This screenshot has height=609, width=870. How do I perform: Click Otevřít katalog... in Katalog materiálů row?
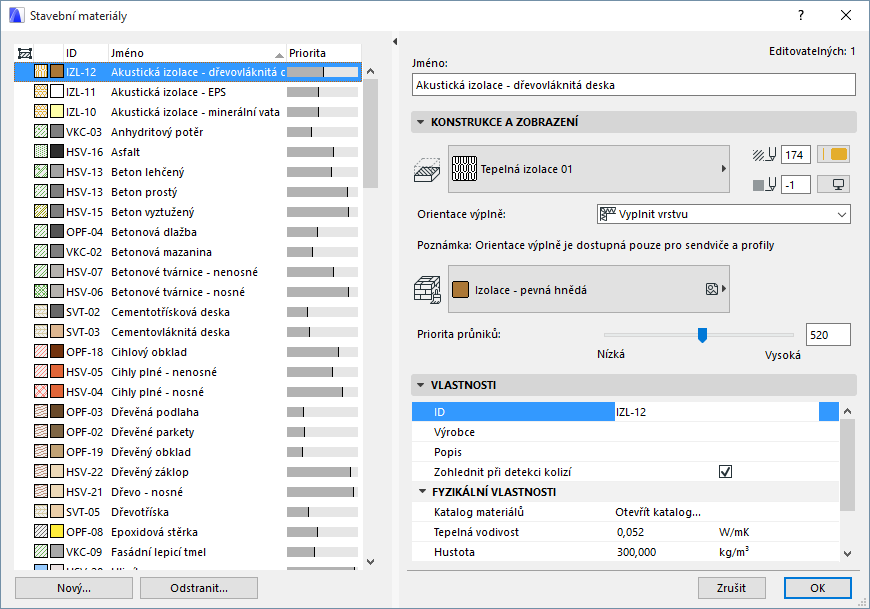[x=657, y=512]
